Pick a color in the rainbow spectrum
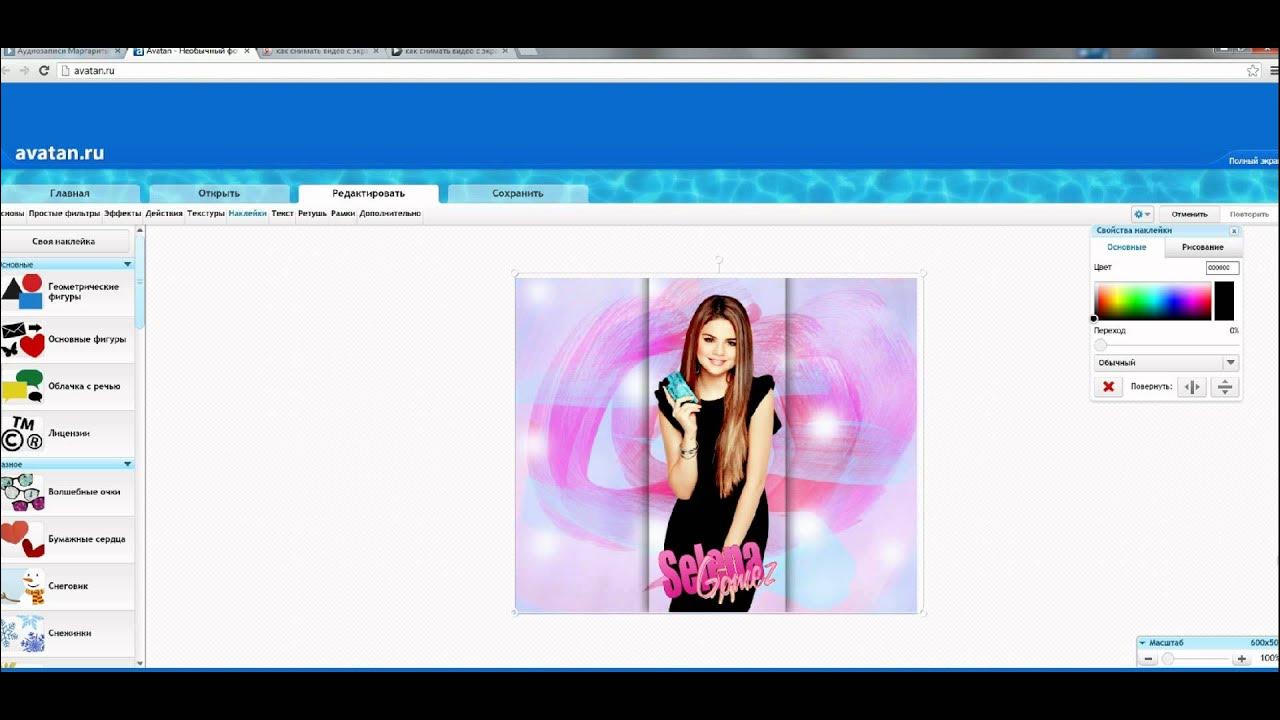The width and height of the screenshot is (1280, 720). (x=1153, y=301)
